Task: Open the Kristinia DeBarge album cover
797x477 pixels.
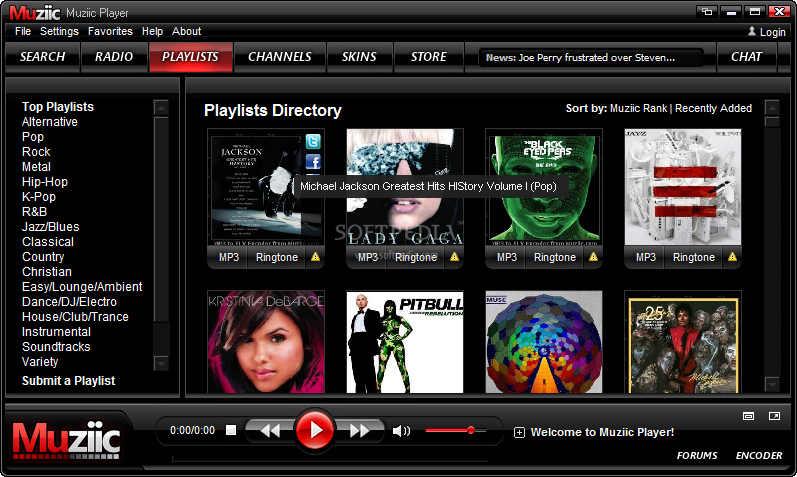Action: pyautogui.click(x=266, y=342)
